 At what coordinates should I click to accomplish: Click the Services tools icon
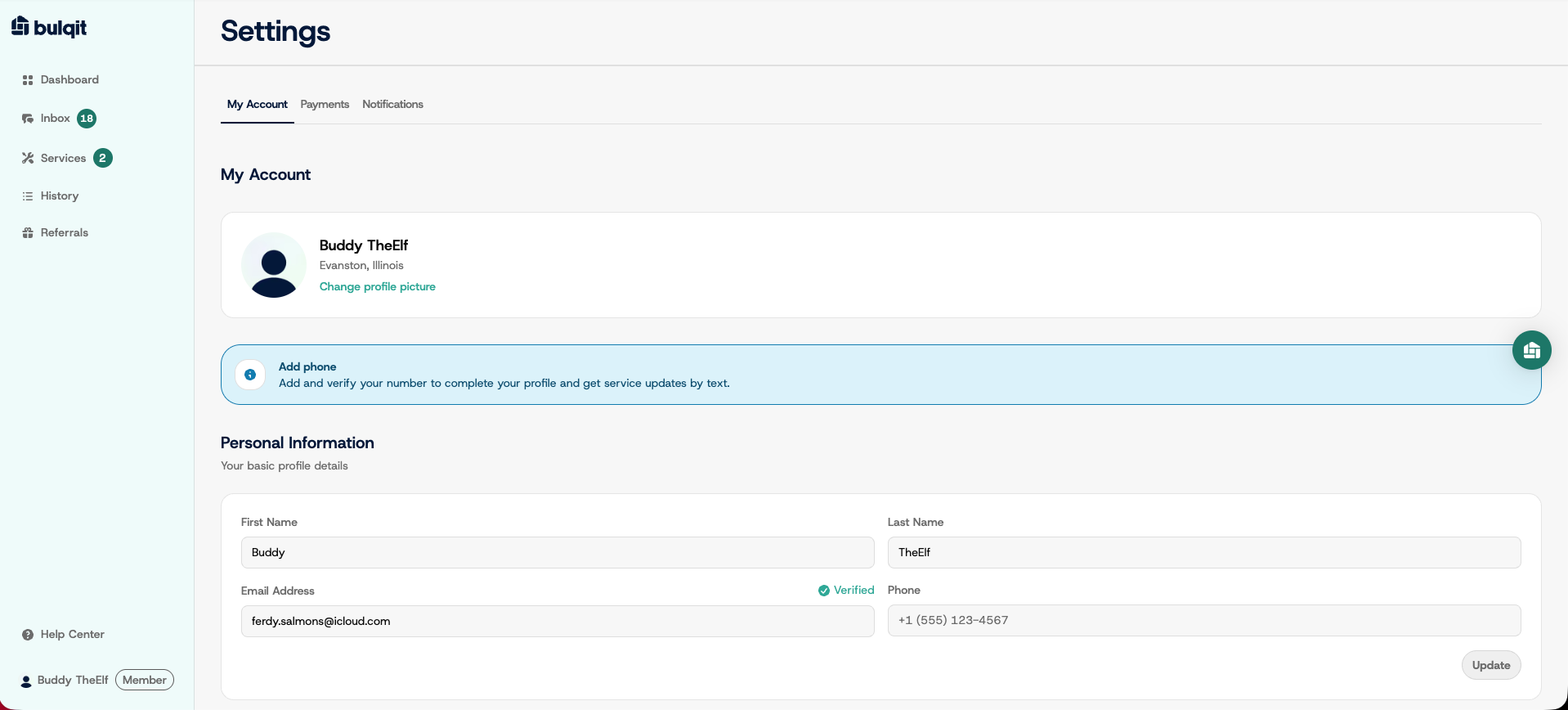pyautogui.click(x=28, y=158)
